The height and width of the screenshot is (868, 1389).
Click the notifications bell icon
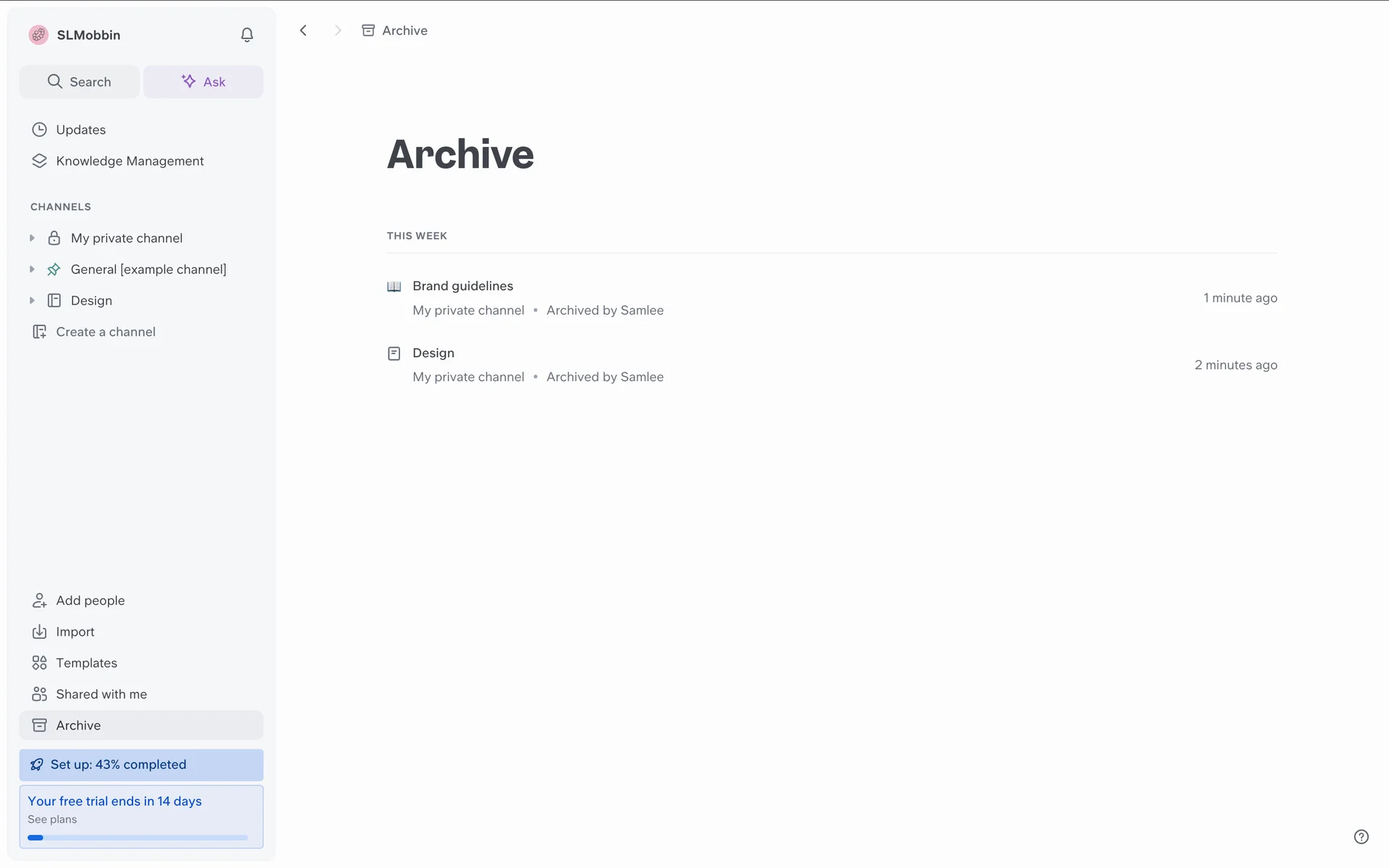coord(247,35)
